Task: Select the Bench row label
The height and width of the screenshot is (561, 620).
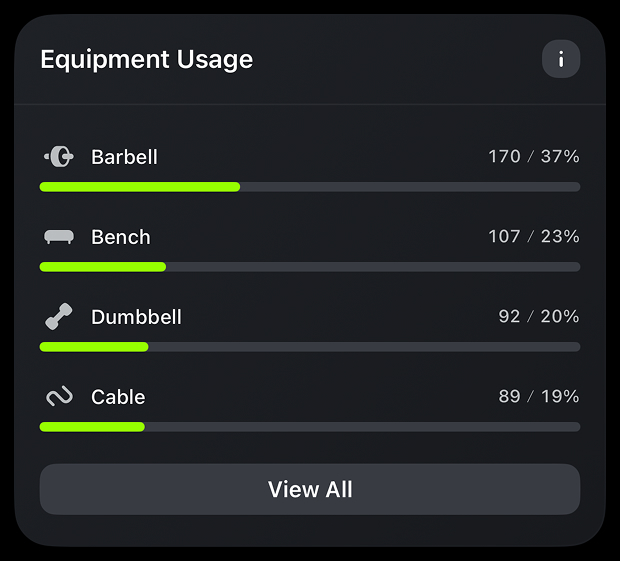Action: [x=121, y=237]
